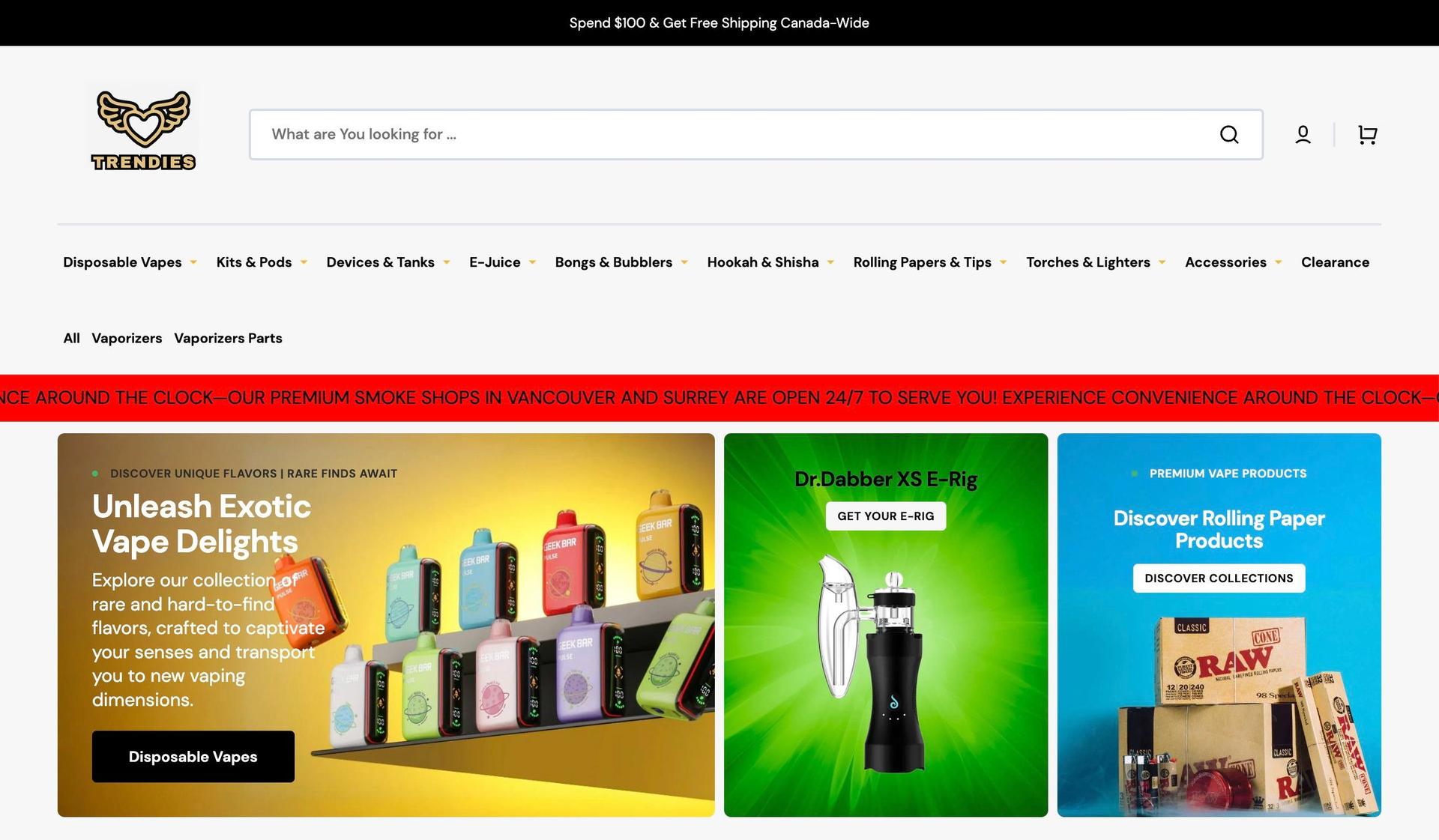Screen dimensions: 1439x840
Task: Open the Rolling Papers & Tips menu label
Action: tap(922, 262)
